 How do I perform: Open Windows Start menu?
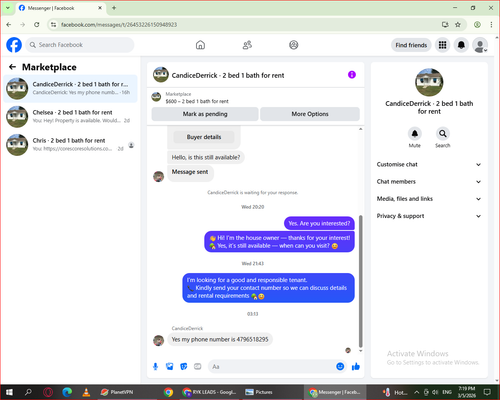tap(9, 392)
